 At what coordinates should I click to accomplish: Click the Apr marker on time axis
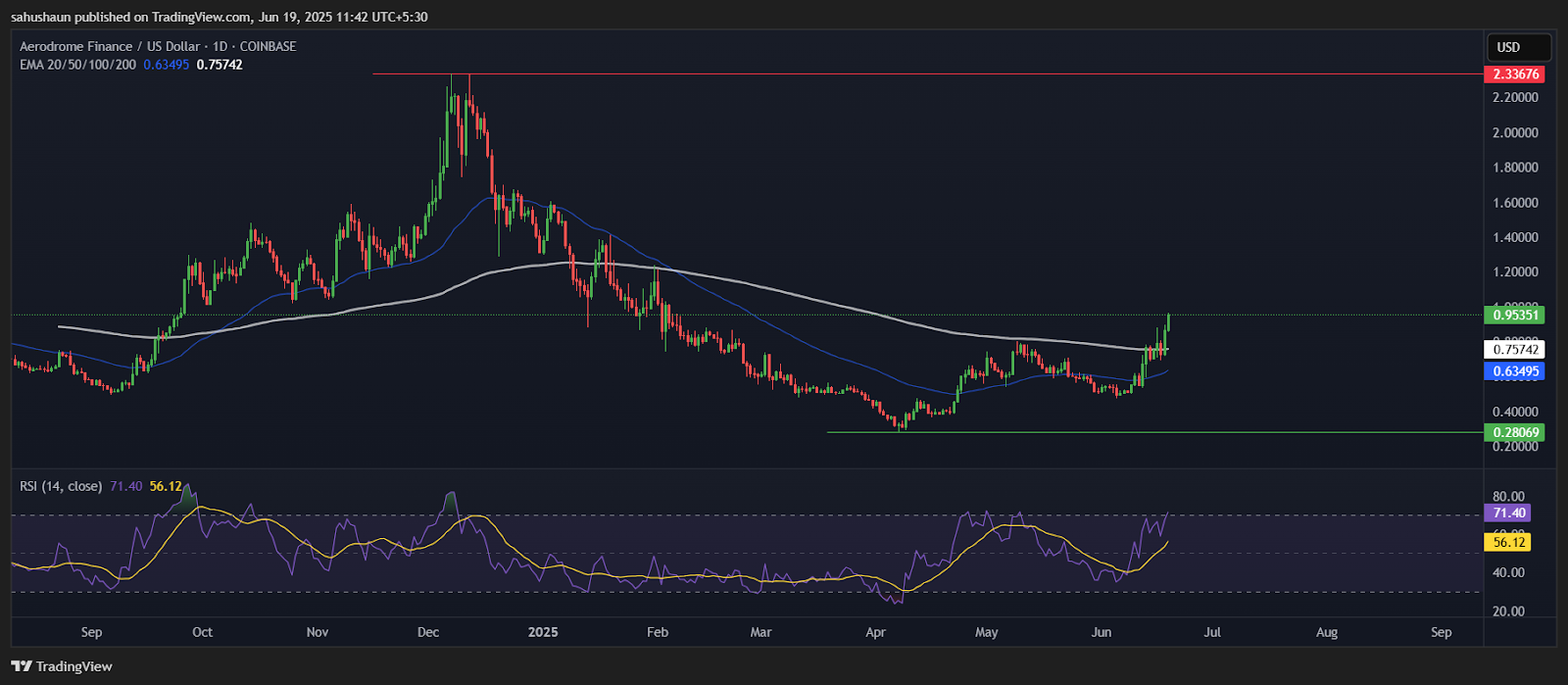875,632
